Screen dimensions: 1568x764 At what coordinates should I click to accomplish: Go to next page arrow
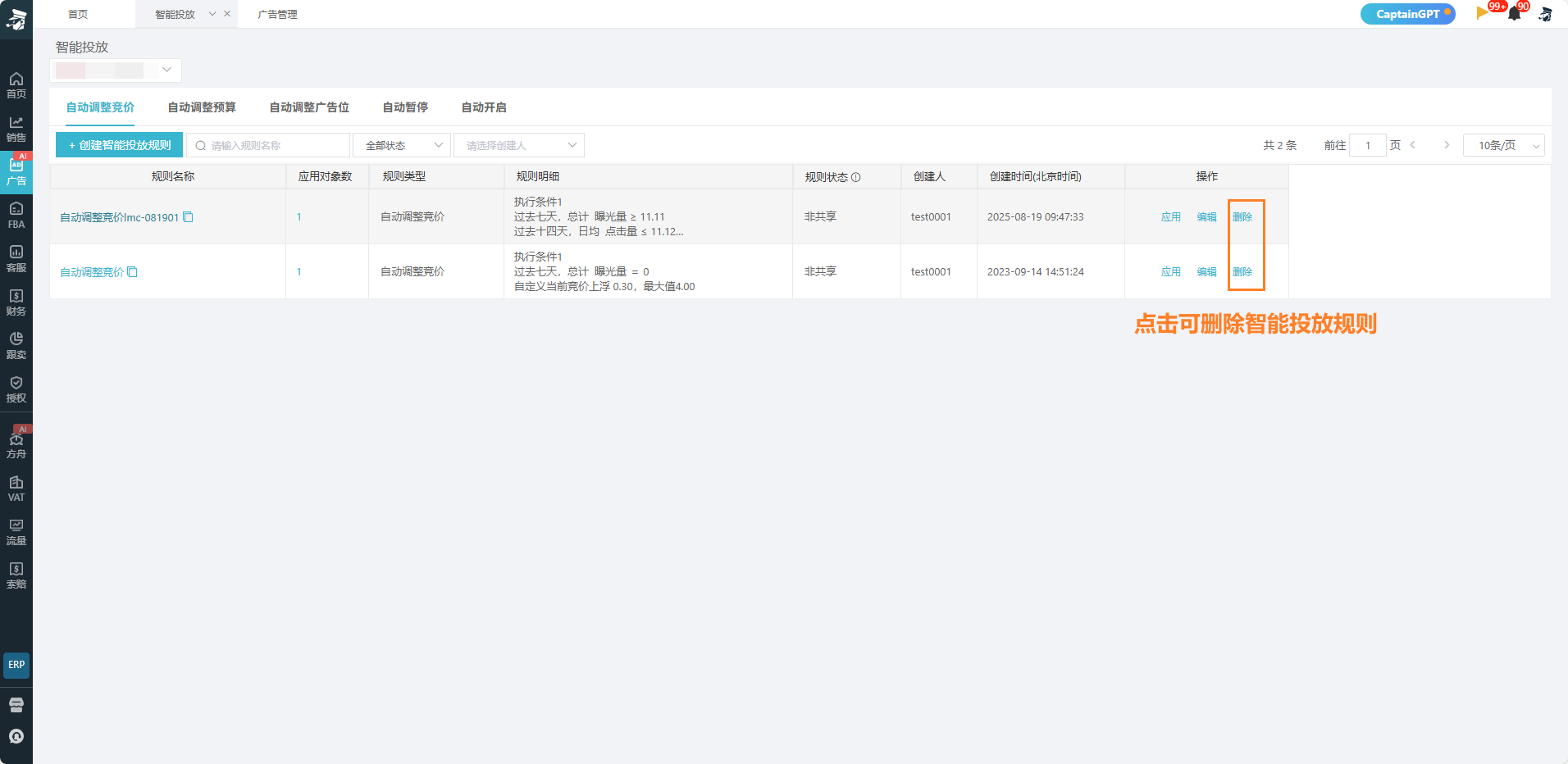coord(1447,145)
